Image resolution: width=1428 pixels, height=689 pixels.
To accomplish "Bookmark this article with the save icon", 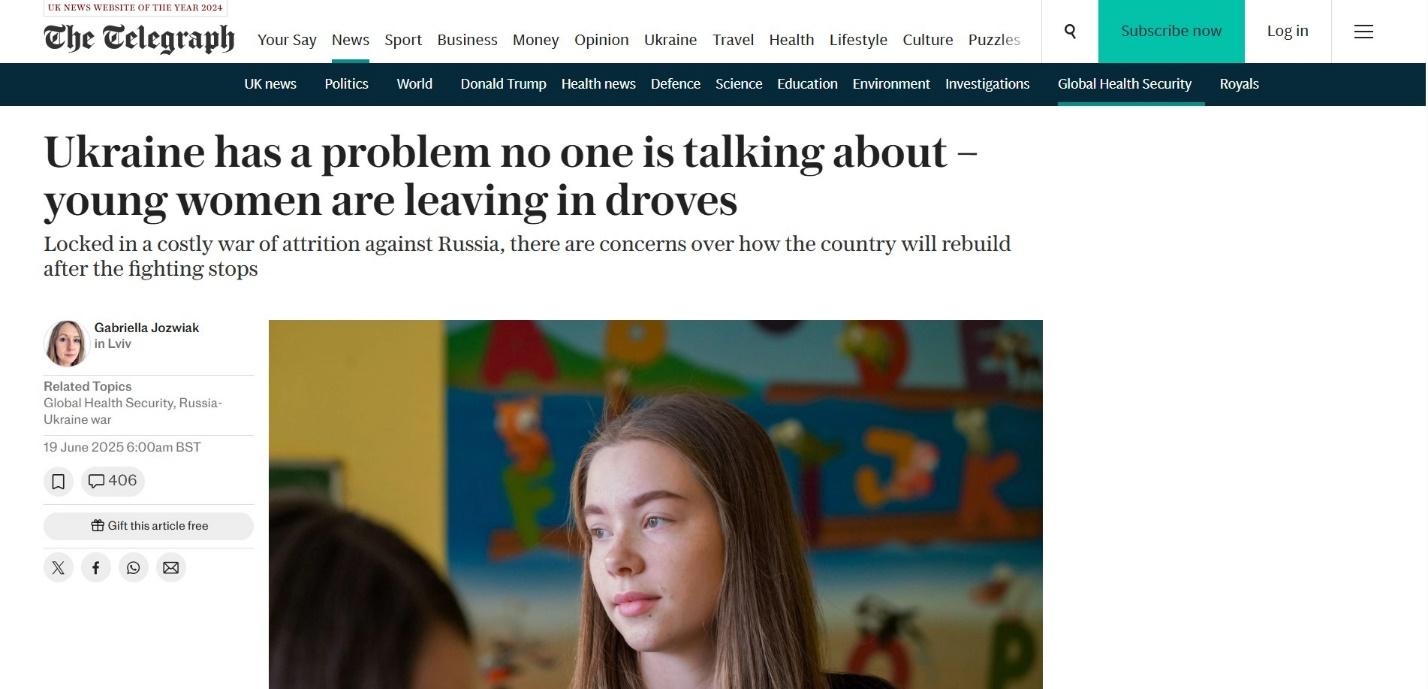I will click(59, 482).
